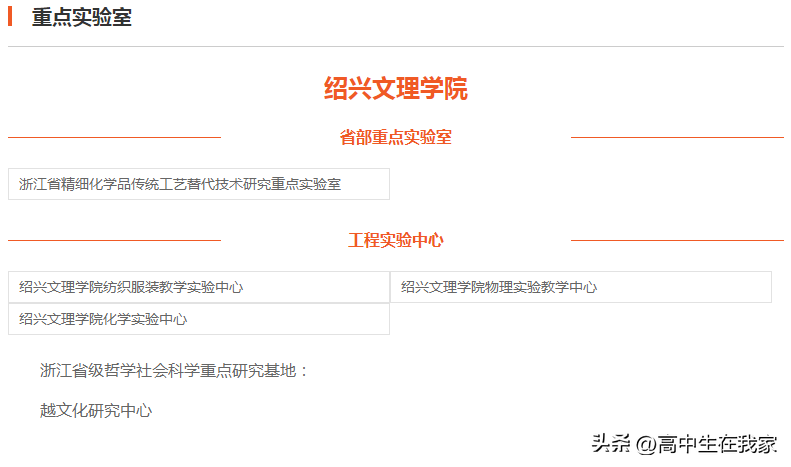The image size is (791, 467).
Task: Click orange divider line right of 工程实验中心
Action: tap(677, 241)
